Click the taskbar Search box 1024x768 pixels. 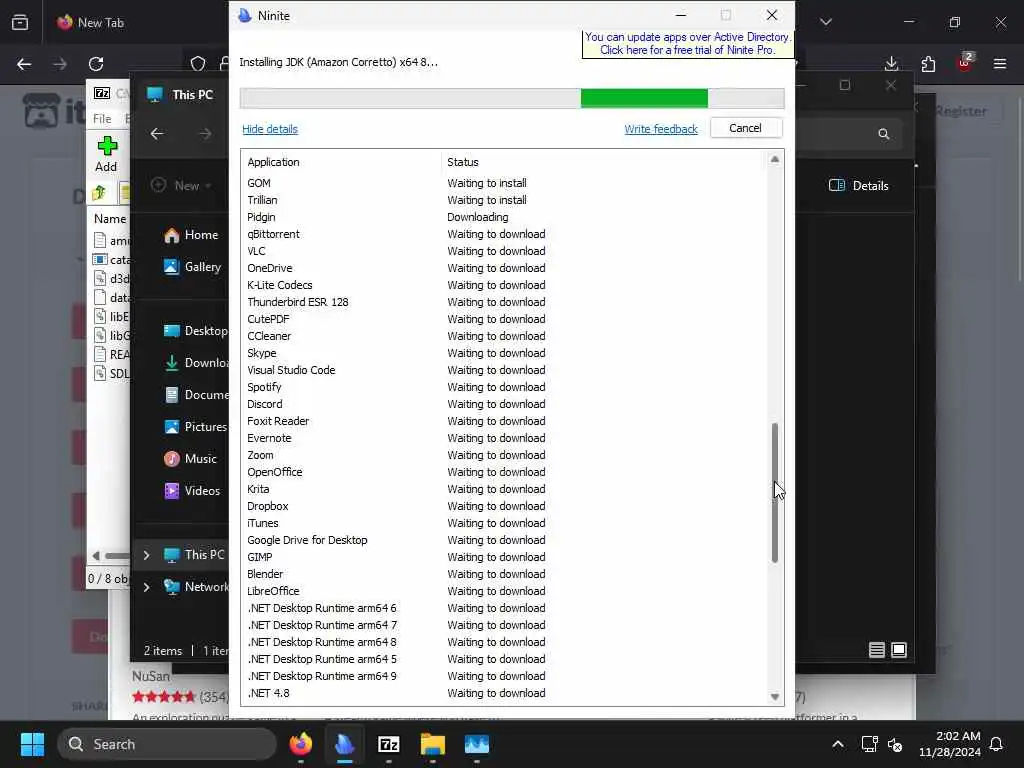[167, 744]
